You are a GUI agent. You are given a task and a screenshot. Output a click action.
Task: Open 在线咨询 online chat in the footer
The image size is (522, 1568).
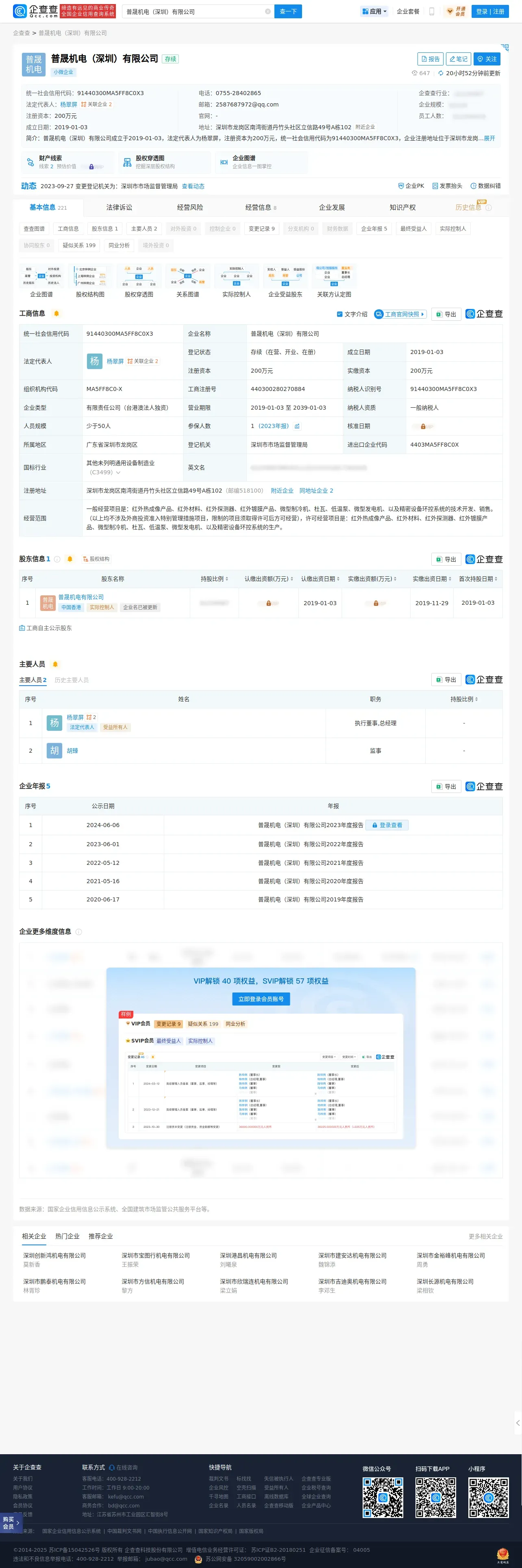[123, 1468]
